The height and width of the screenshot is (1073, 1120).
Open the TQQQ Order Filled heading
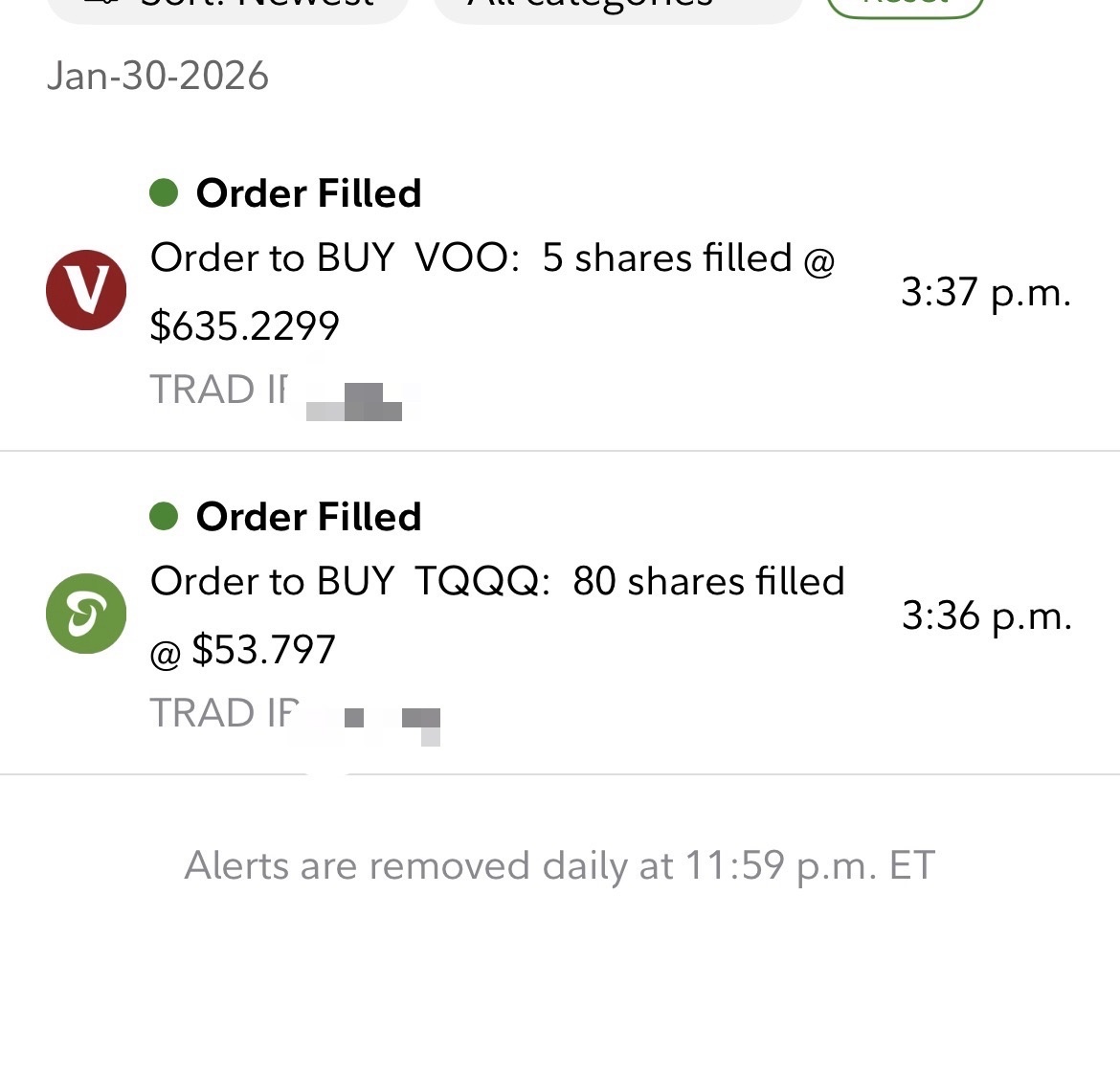308,516
